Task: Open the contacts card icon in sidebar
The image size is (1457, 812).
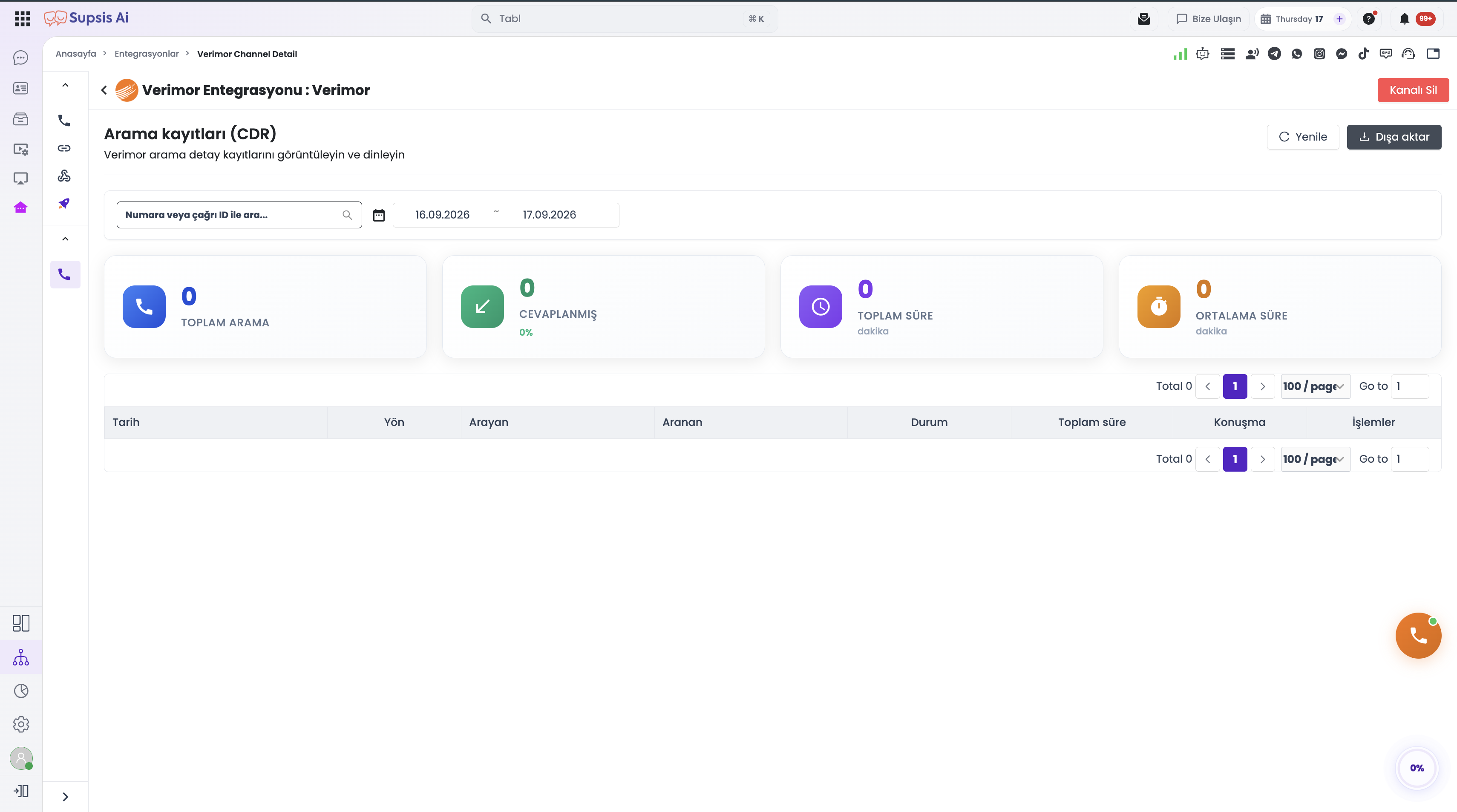Action: click(x=21, y=88)
